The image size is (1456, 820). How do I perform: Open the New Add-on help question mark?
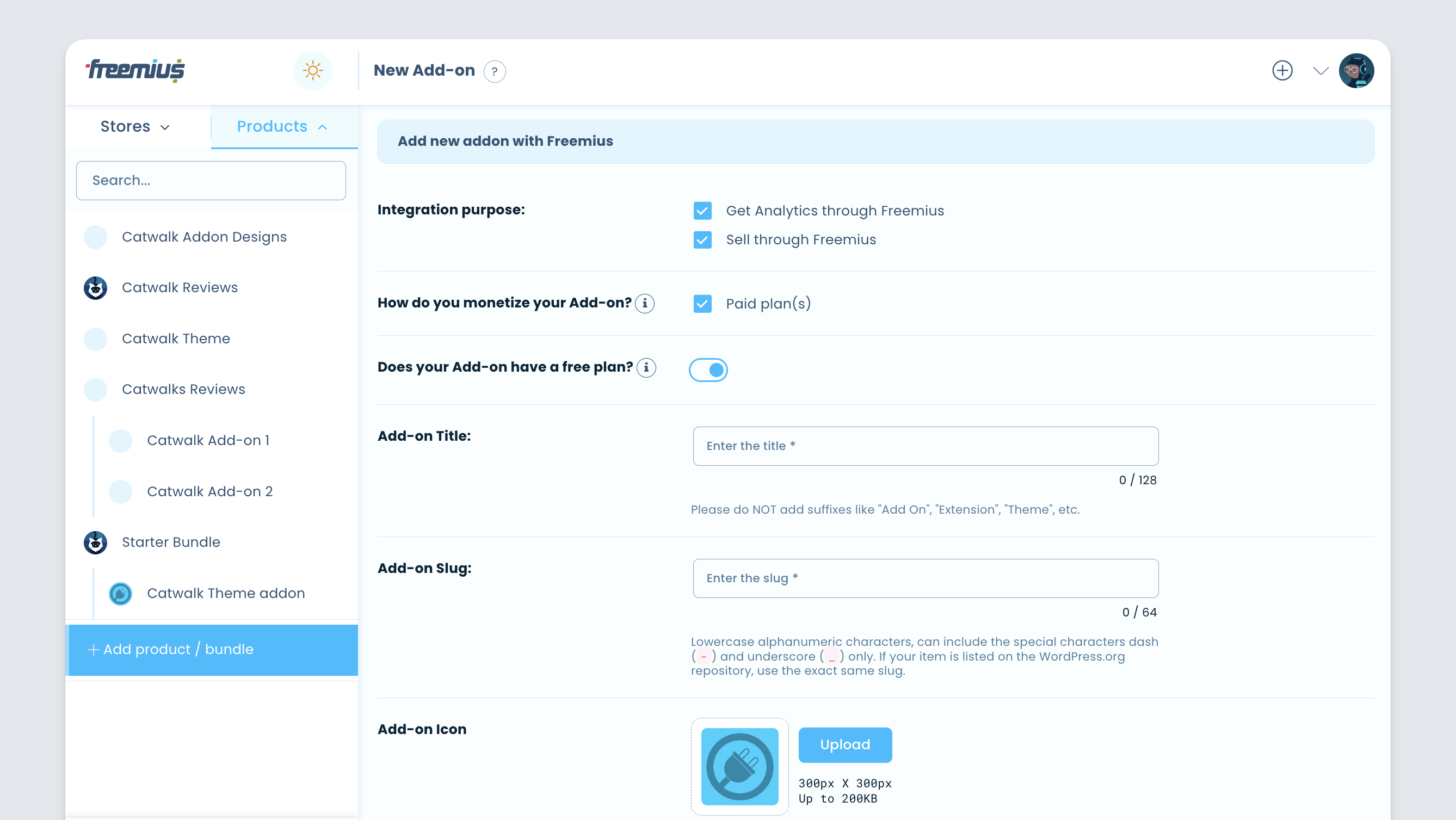coord(495,71)
